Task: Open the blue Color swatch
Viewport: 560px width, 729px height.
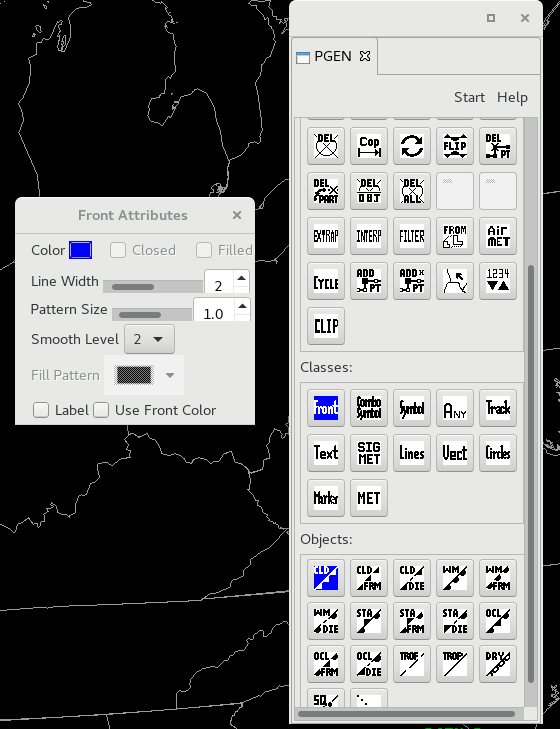Action: [80, 250]
